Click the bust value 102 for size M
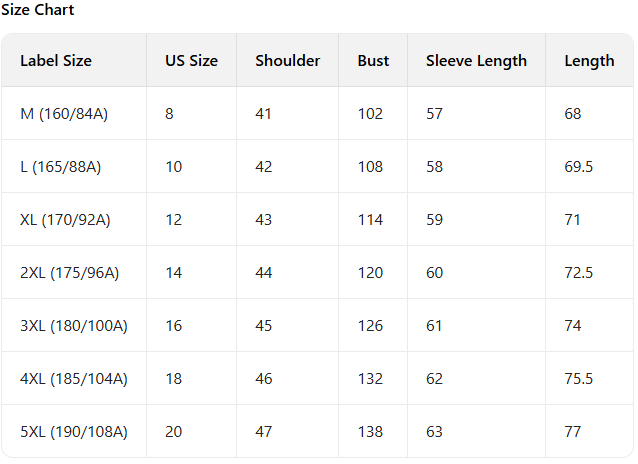 tap(370, 114)
